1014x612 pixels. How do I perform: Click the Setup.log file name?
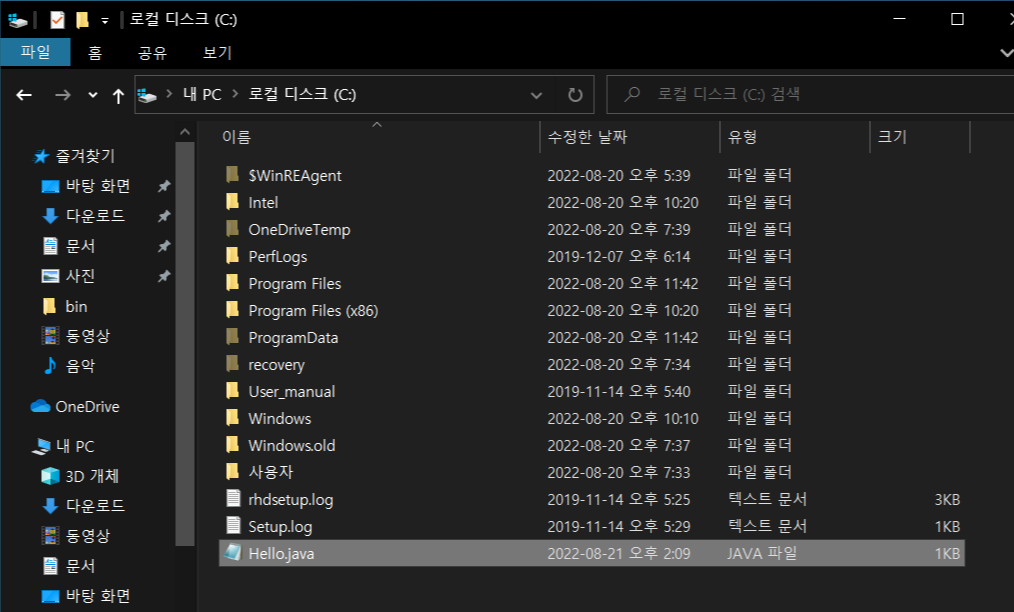point(280,527)
